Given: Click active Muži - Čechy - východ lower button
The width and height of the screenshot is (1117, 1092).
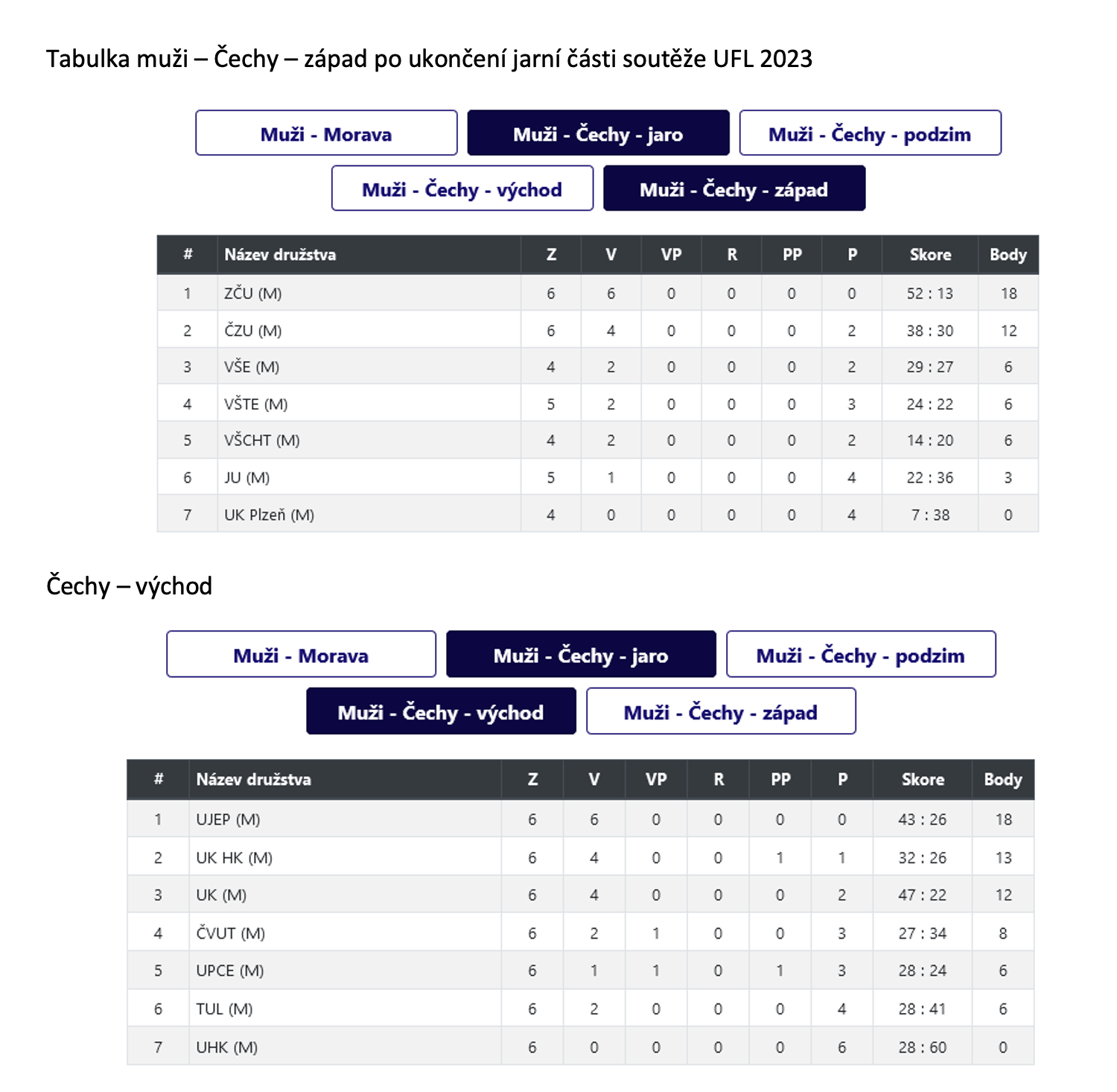Looking at the screenshot, I should click(x=441, y=711).
